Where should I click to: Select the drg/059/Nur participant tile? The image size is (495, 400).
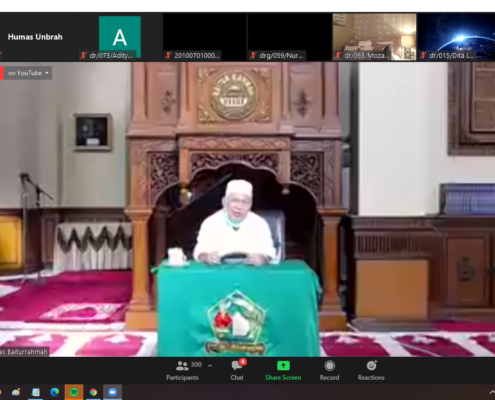(x=289, y=37)
